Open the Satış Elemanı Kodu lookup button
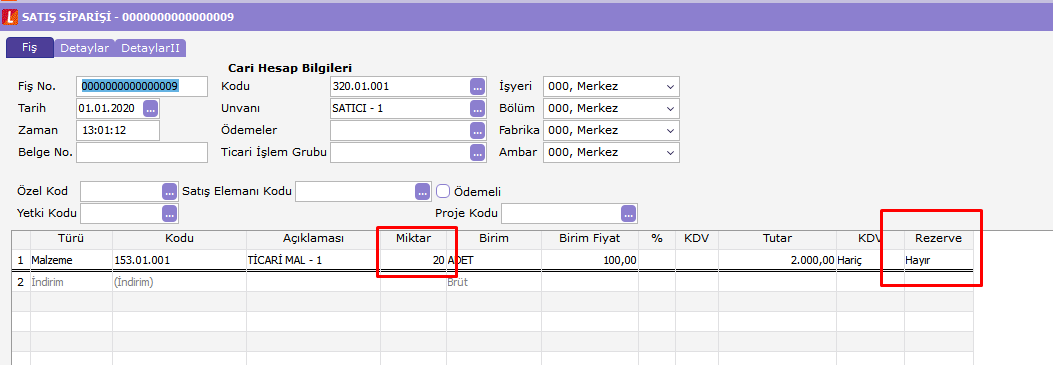The width and height of the screenshot is (1053, 365). pyautogui.click(x=422, y=191)
